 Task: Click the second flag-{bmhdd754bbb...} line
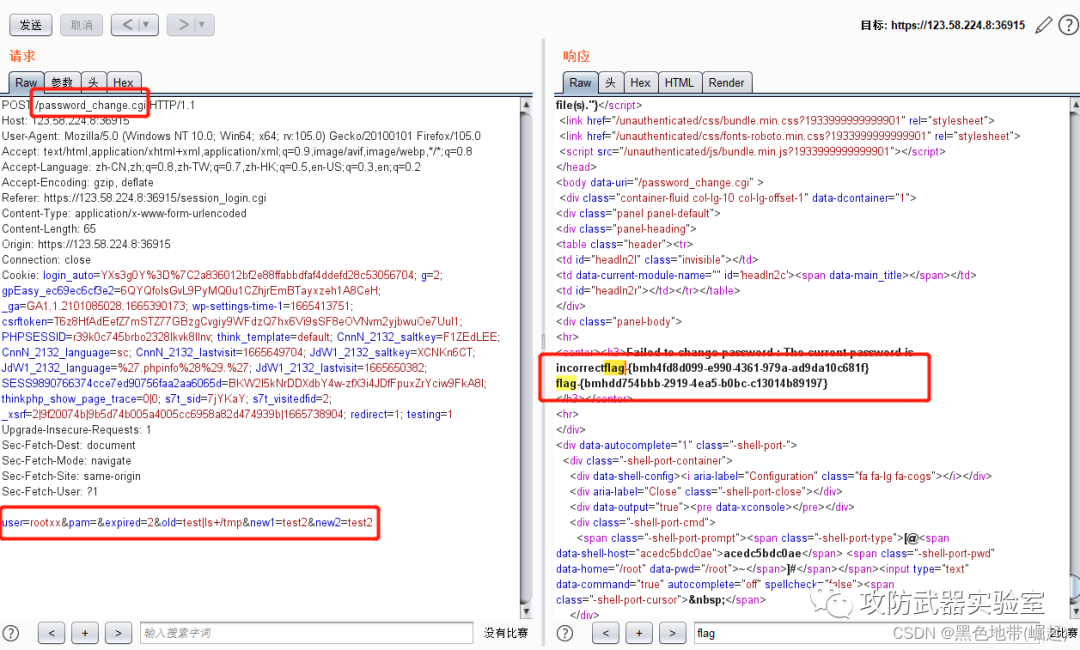pos(692,383)
